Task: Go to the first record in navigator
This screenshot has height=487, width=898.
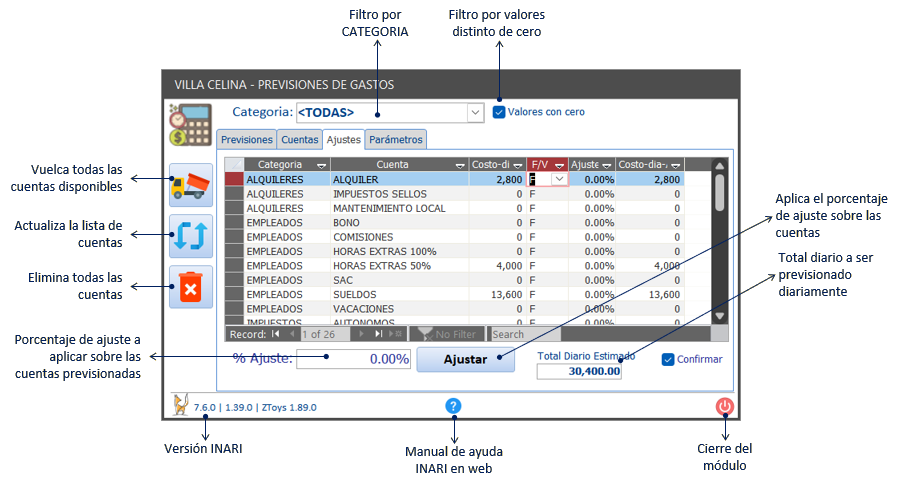Action: [x=276, y=334]
